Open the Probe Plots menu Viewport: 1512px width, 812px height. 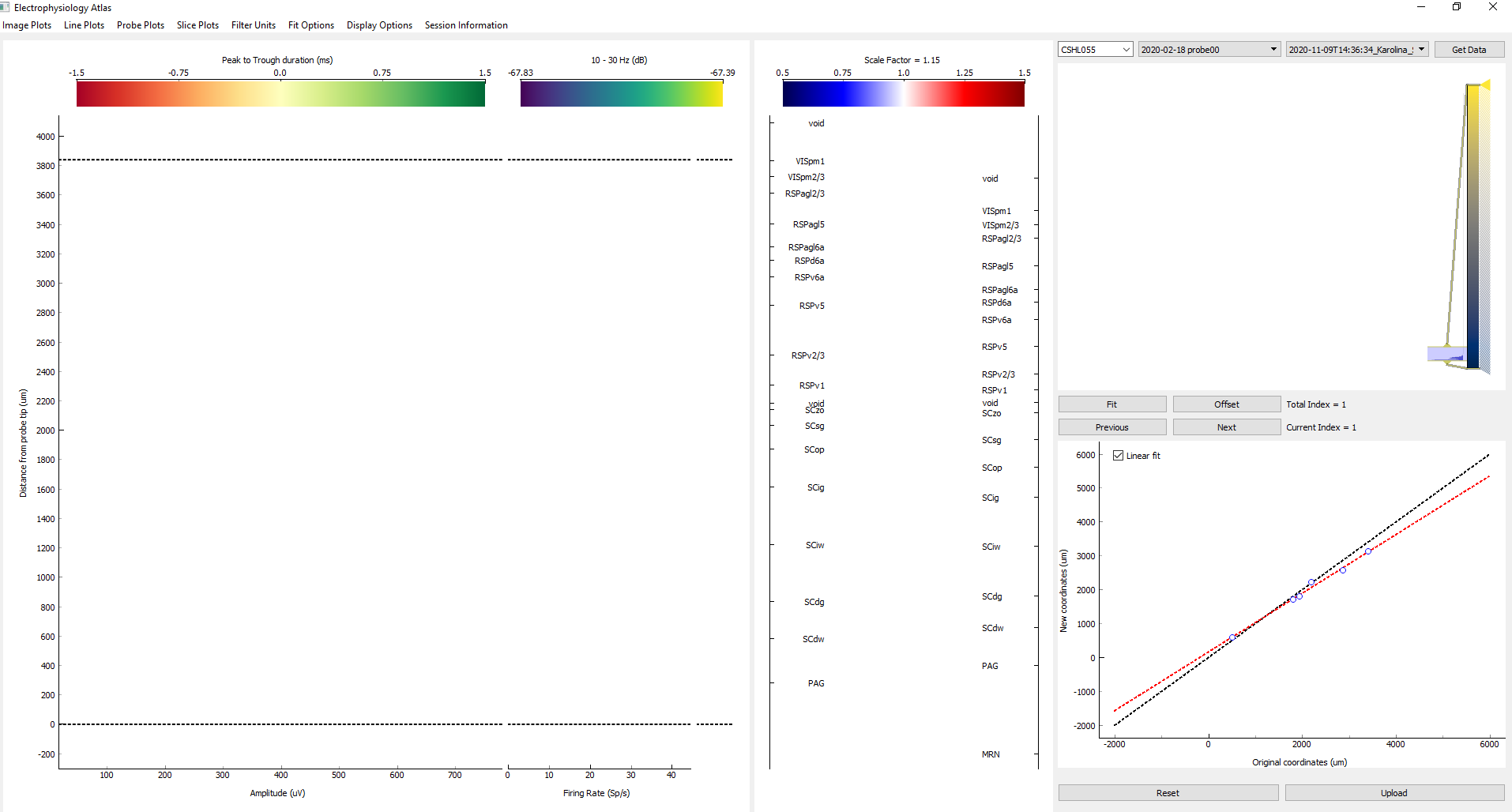click(x=140, y=24)
